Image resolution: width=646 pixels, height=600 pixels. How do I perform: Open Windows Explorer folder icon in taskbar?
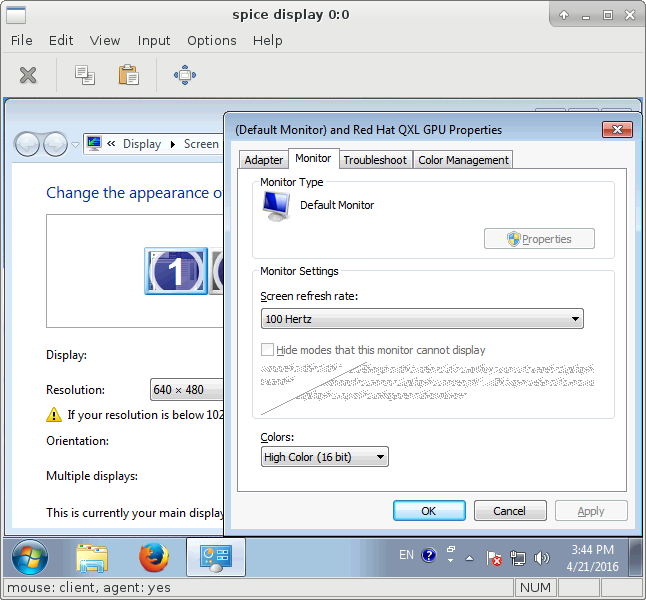pyautogui.click(x=92, y=556)
